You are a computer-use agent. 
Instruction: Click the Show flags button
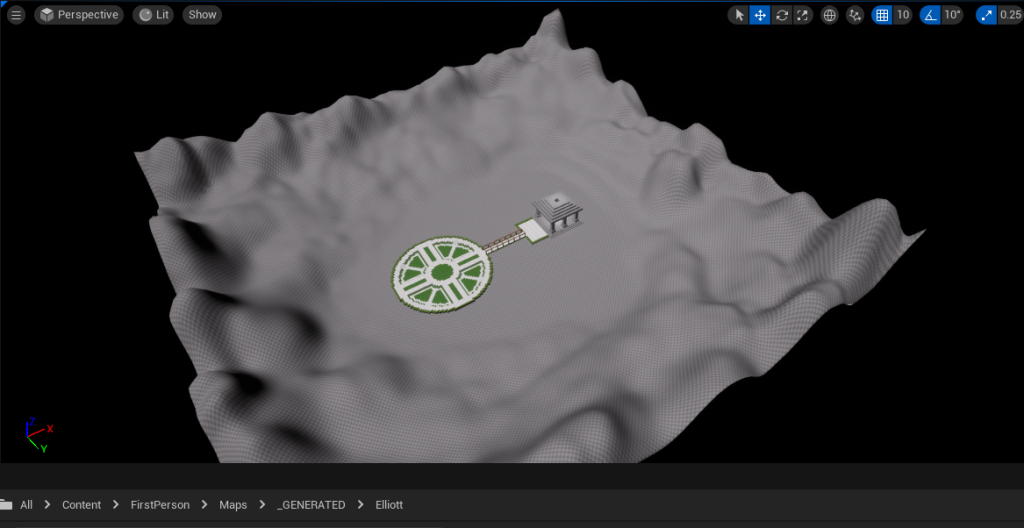202,15
